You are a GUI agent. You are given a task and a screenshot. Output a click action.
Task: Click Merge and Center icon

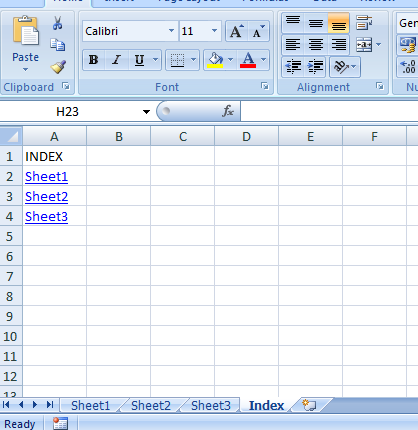tap(364, 45)
